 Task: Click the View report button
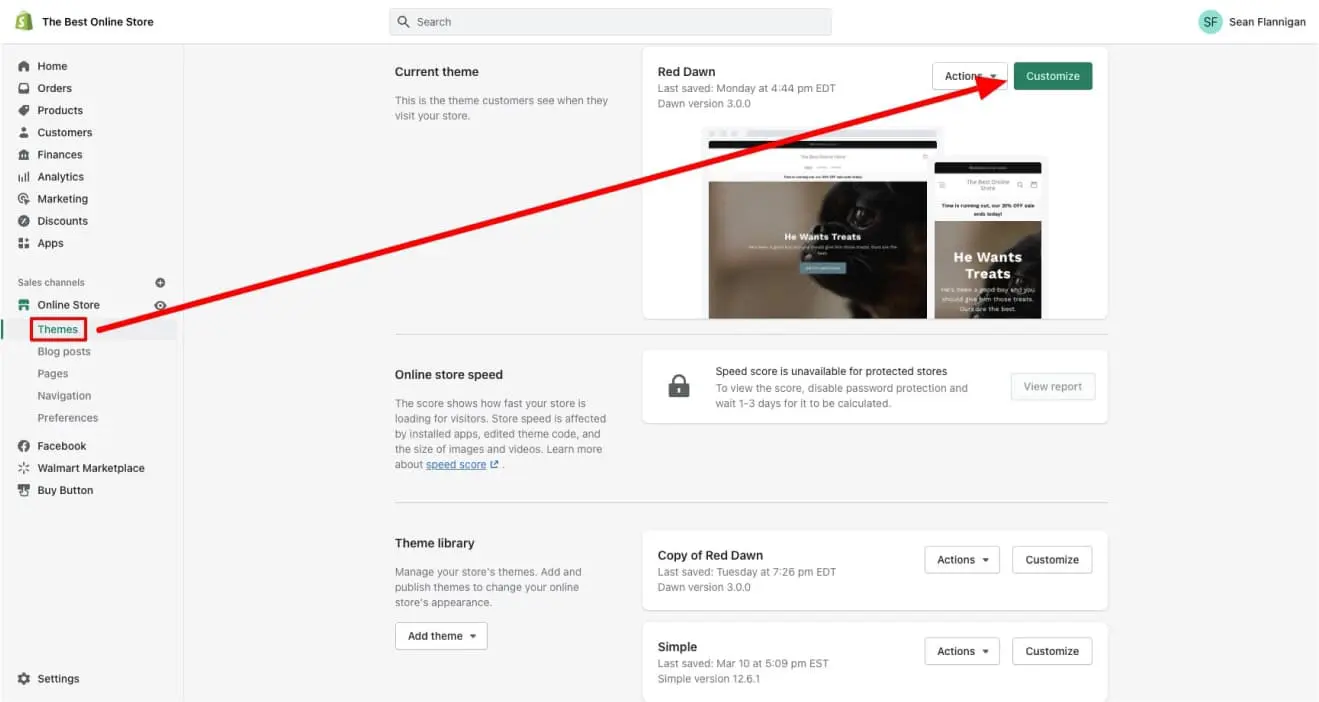click(x=1053, y=387)
